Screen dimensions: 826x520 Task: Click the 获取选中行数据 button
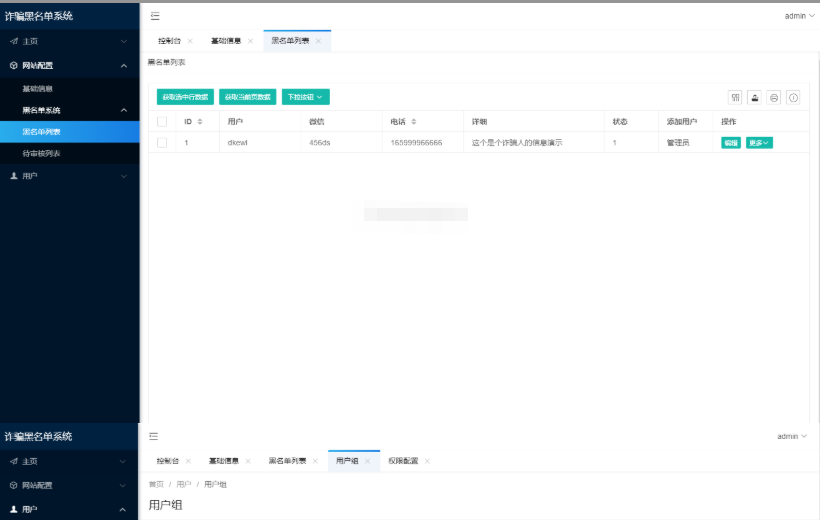tap(185, 97)
